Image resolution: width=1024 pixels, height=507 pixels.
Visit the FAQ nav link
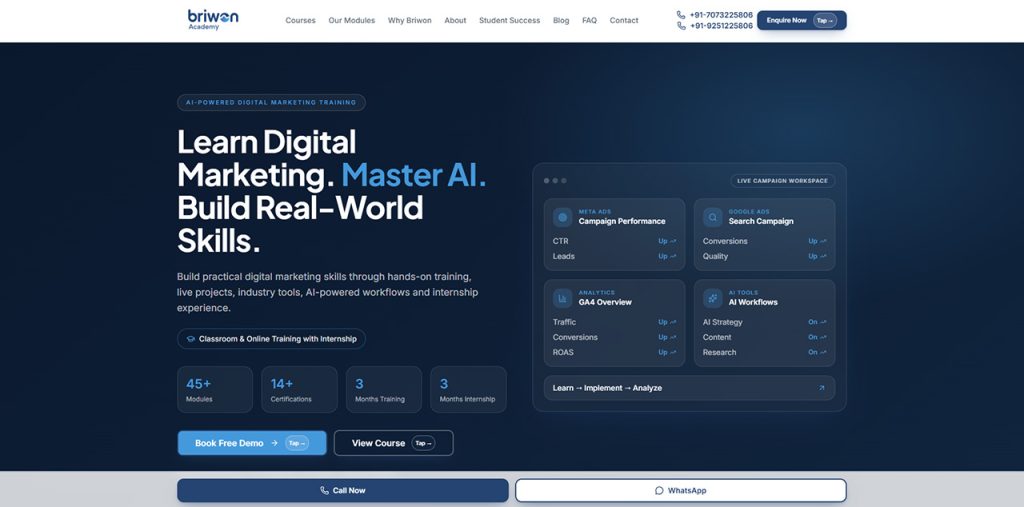point(589,20)
